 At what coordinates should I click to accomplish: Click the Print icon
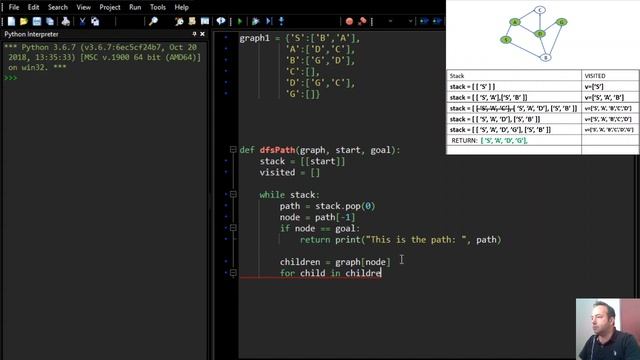coord(65,21)
